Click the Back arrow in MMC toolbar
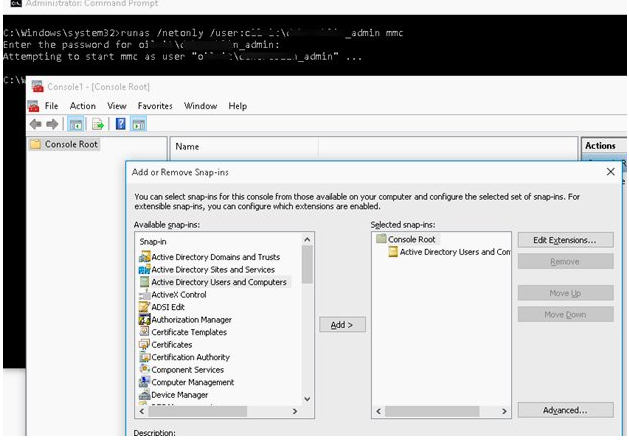 (36, 124)
